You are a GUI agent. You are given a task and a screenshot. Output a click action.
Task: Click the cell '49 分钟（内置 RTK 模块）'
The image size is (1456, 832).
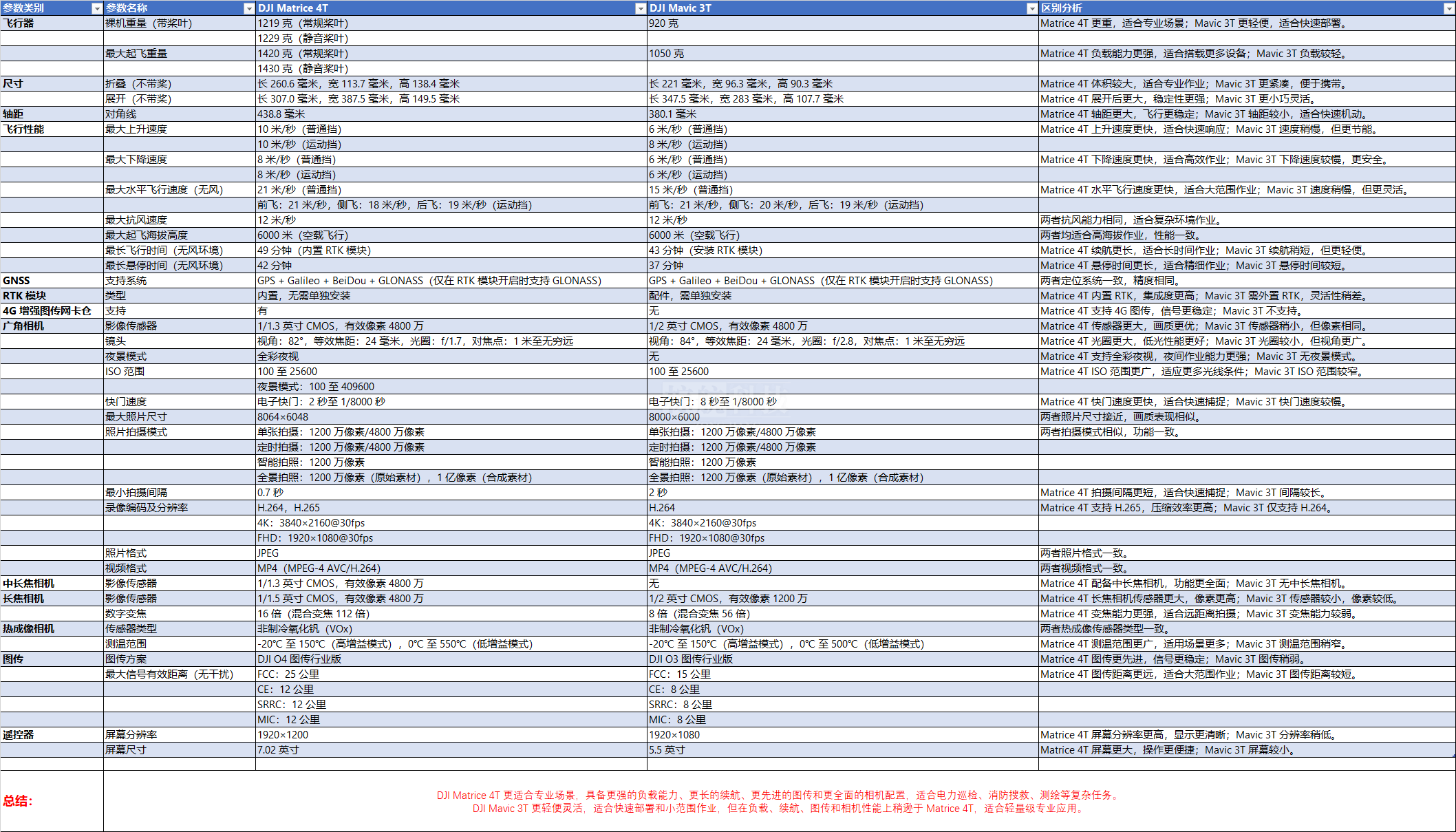click(x=451, y=250)
